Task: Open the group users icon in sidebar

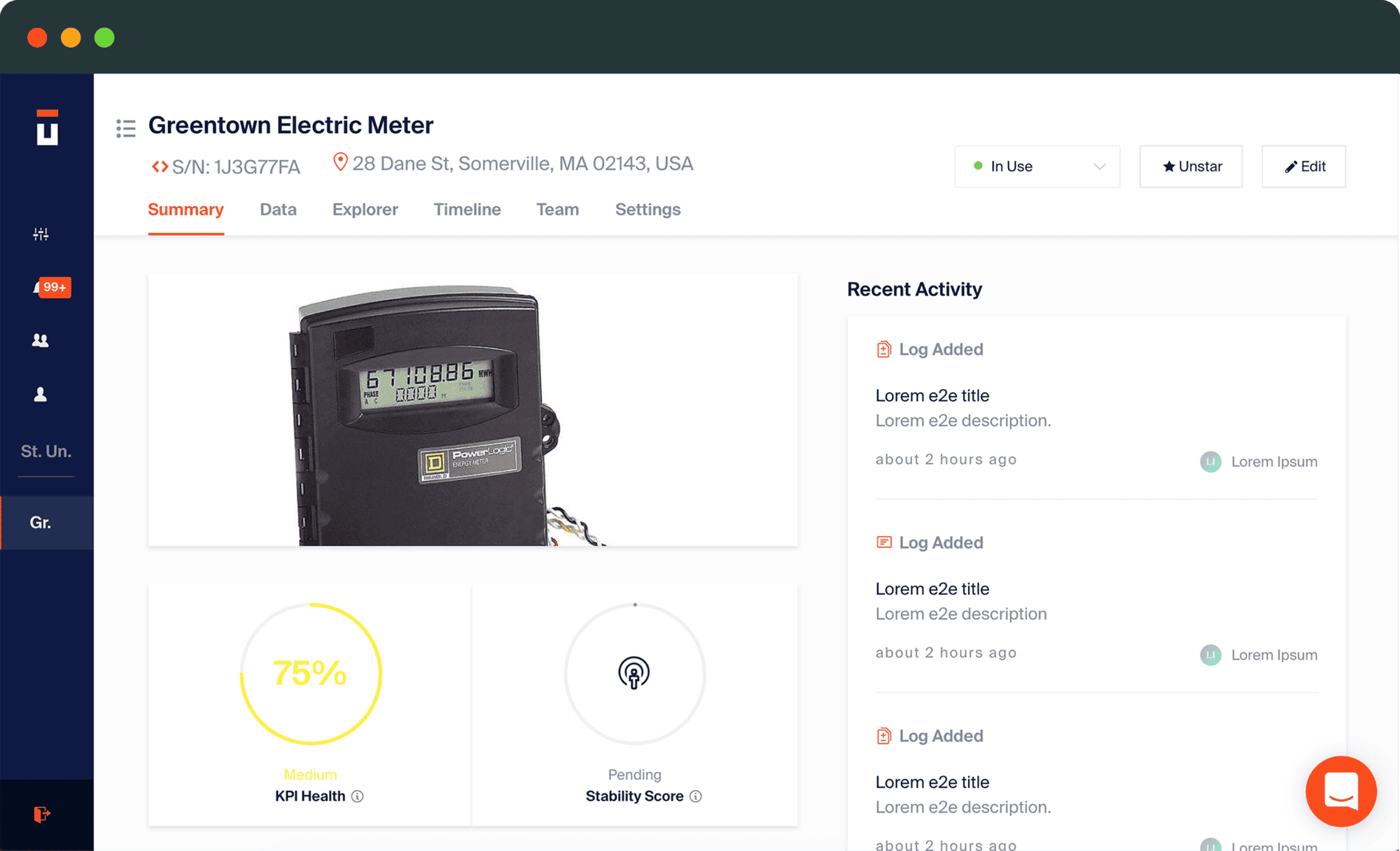Action: (41, 340)
